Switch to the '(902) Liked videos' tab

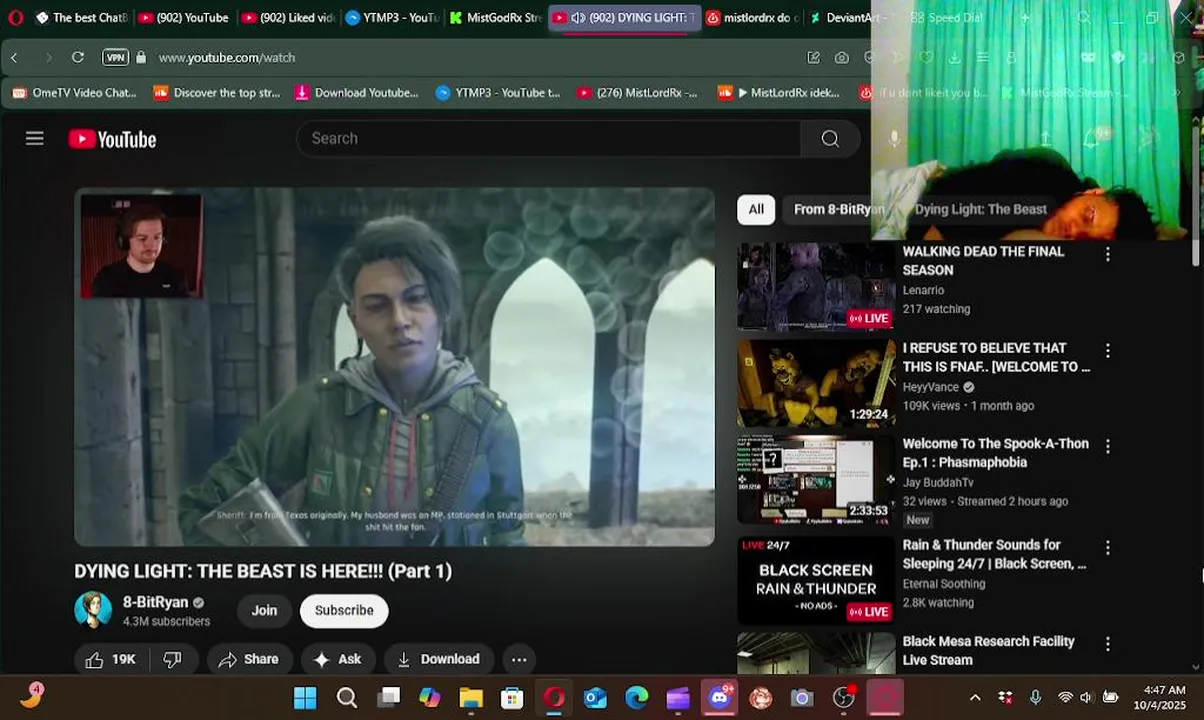(287, 17)
